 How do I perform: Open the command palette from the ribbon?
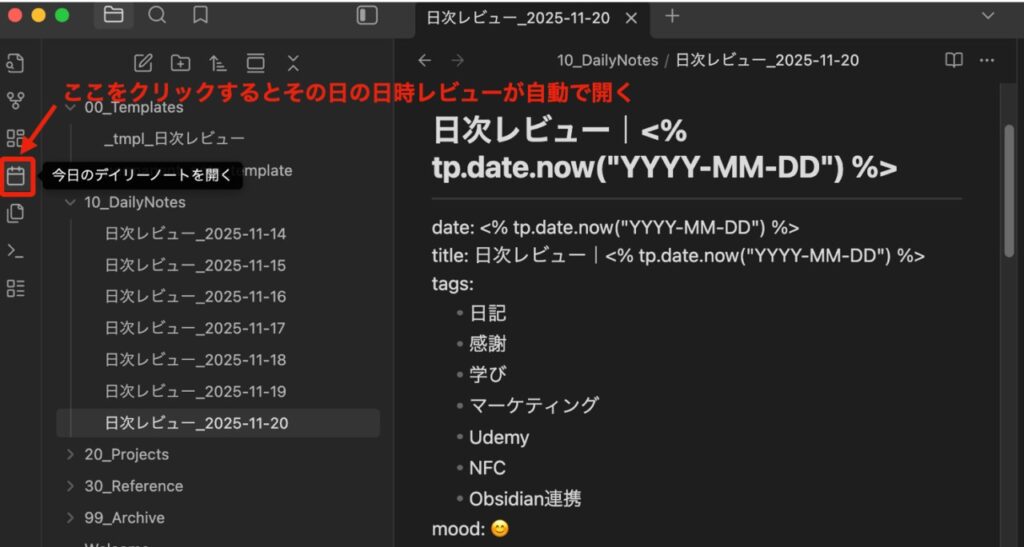tap(16, 251)
